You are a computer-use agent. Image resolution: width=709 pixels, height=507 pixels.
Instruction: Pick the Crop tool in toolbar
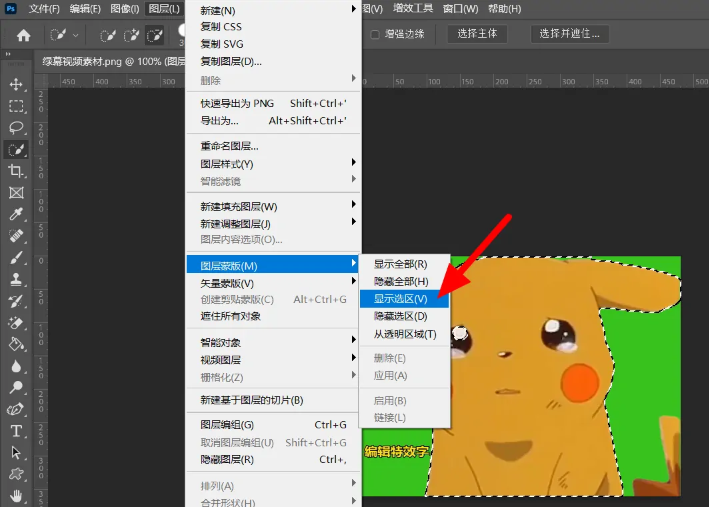16,171
